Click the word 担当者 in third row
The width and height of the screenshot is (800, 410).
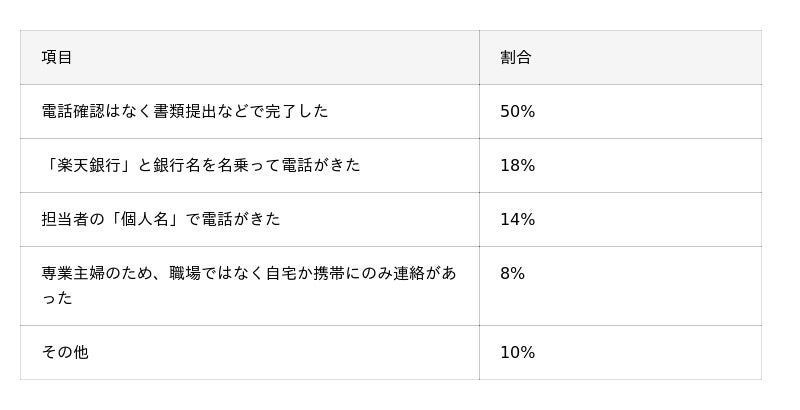(65, 219)
